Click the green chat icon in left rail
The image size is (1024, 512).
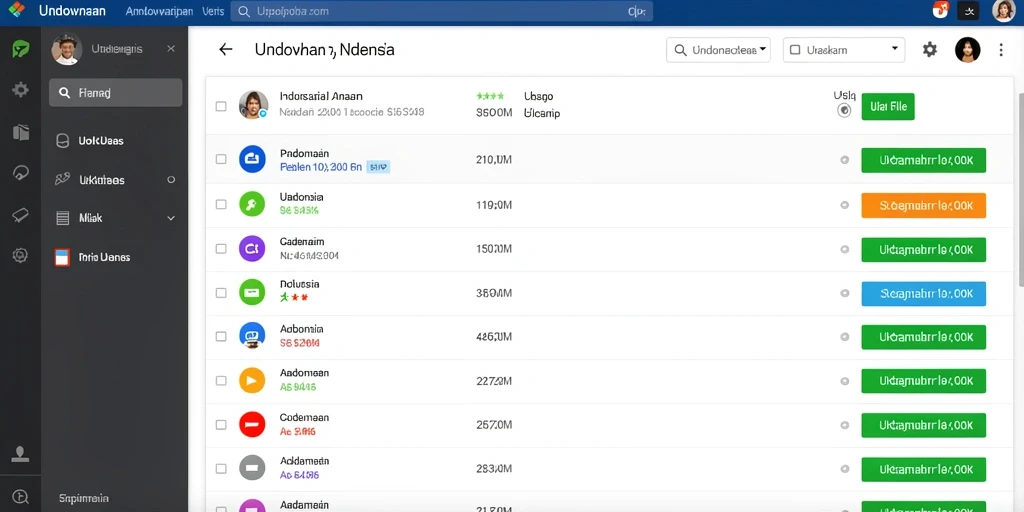(x=21, y=49)
